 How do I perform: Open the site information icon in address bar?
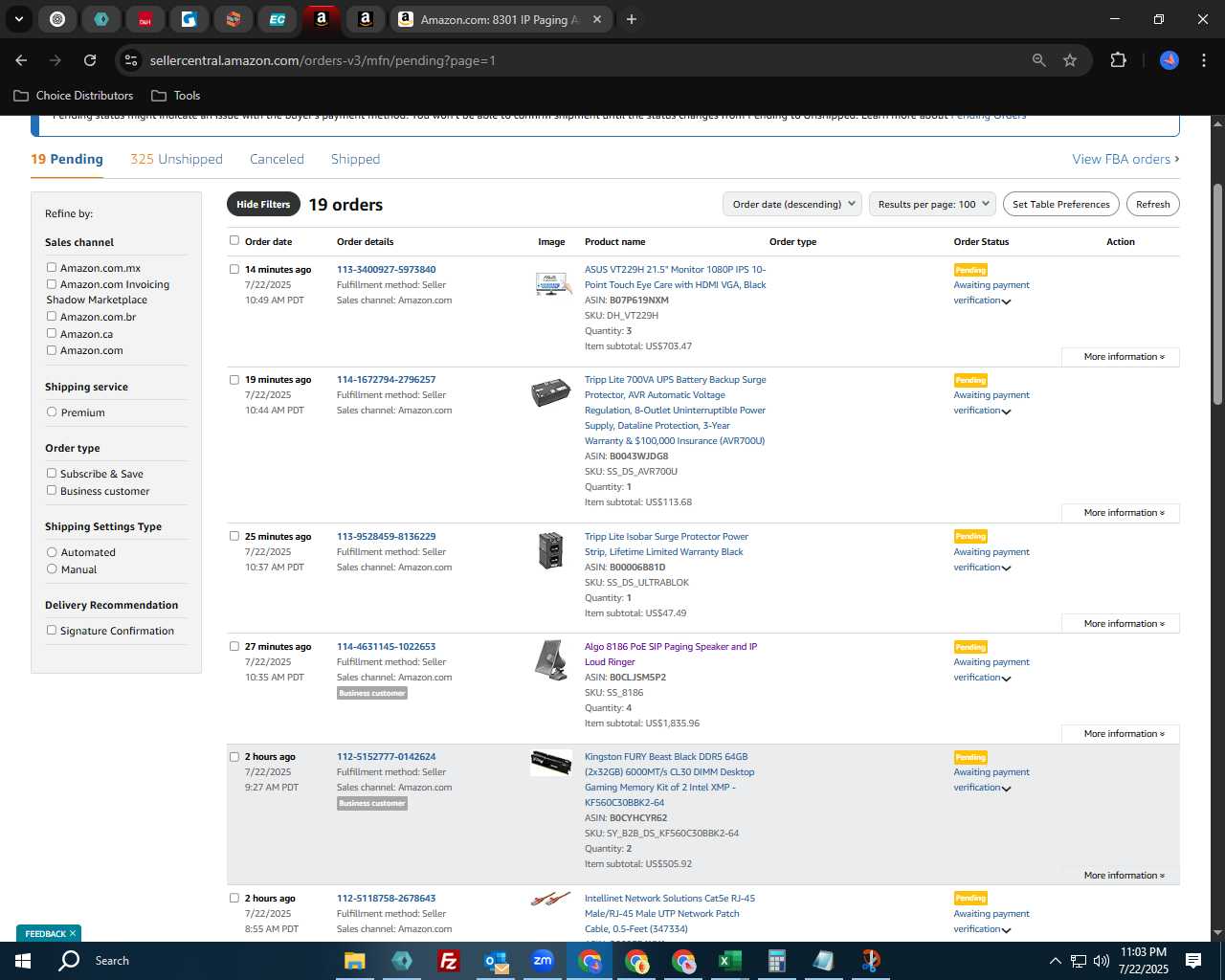pos(131,60)
